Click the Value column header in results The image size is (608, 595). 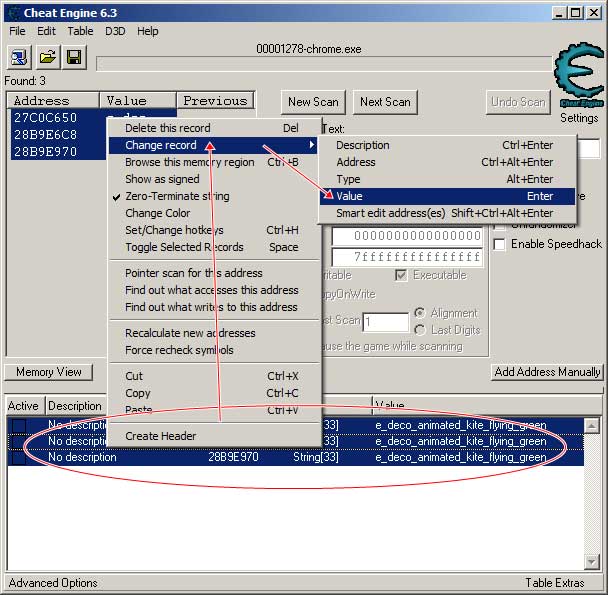tap(138, 100)
